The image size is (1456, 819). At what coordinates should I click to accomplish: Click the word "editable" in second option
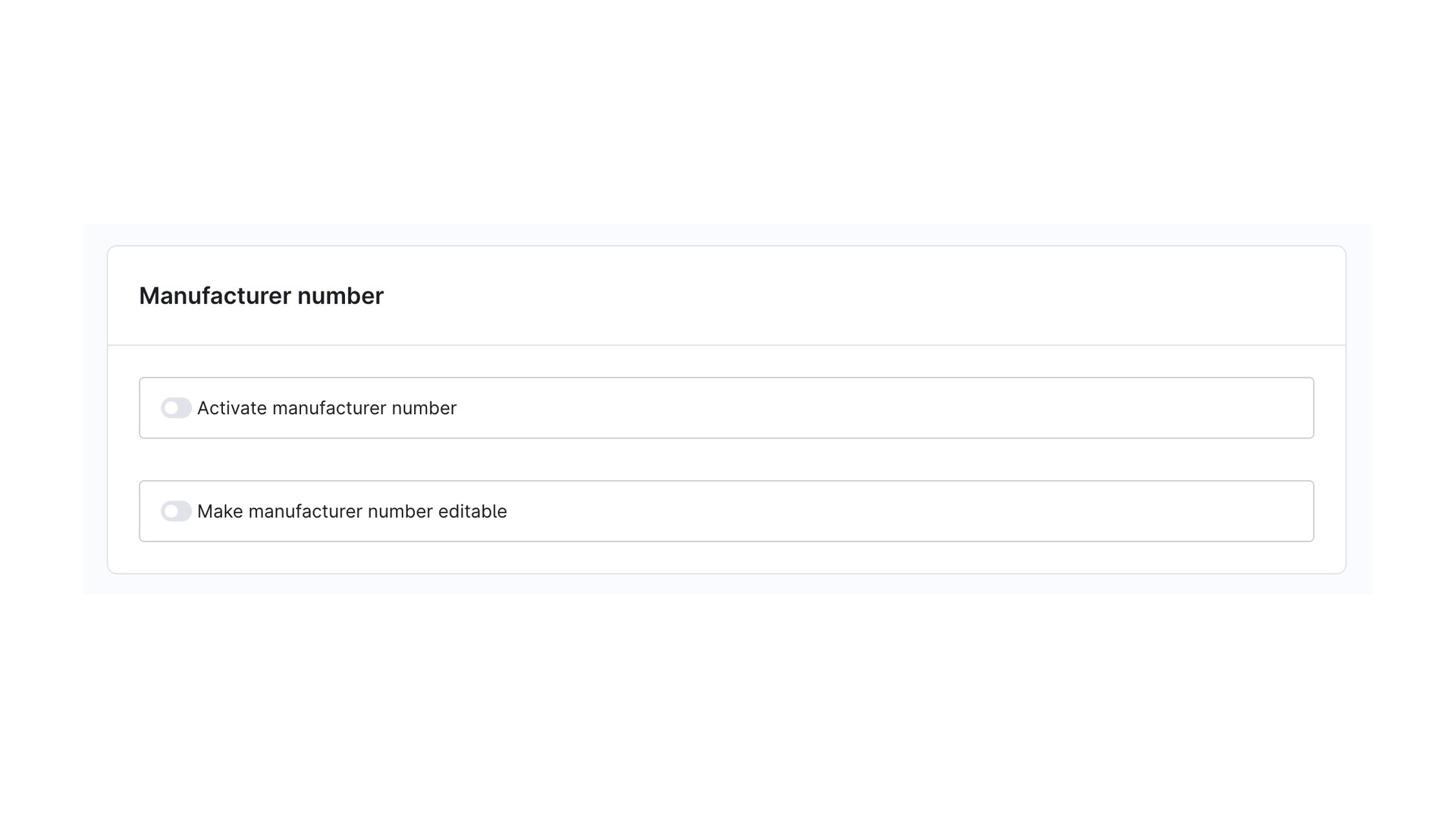point(472,511)
